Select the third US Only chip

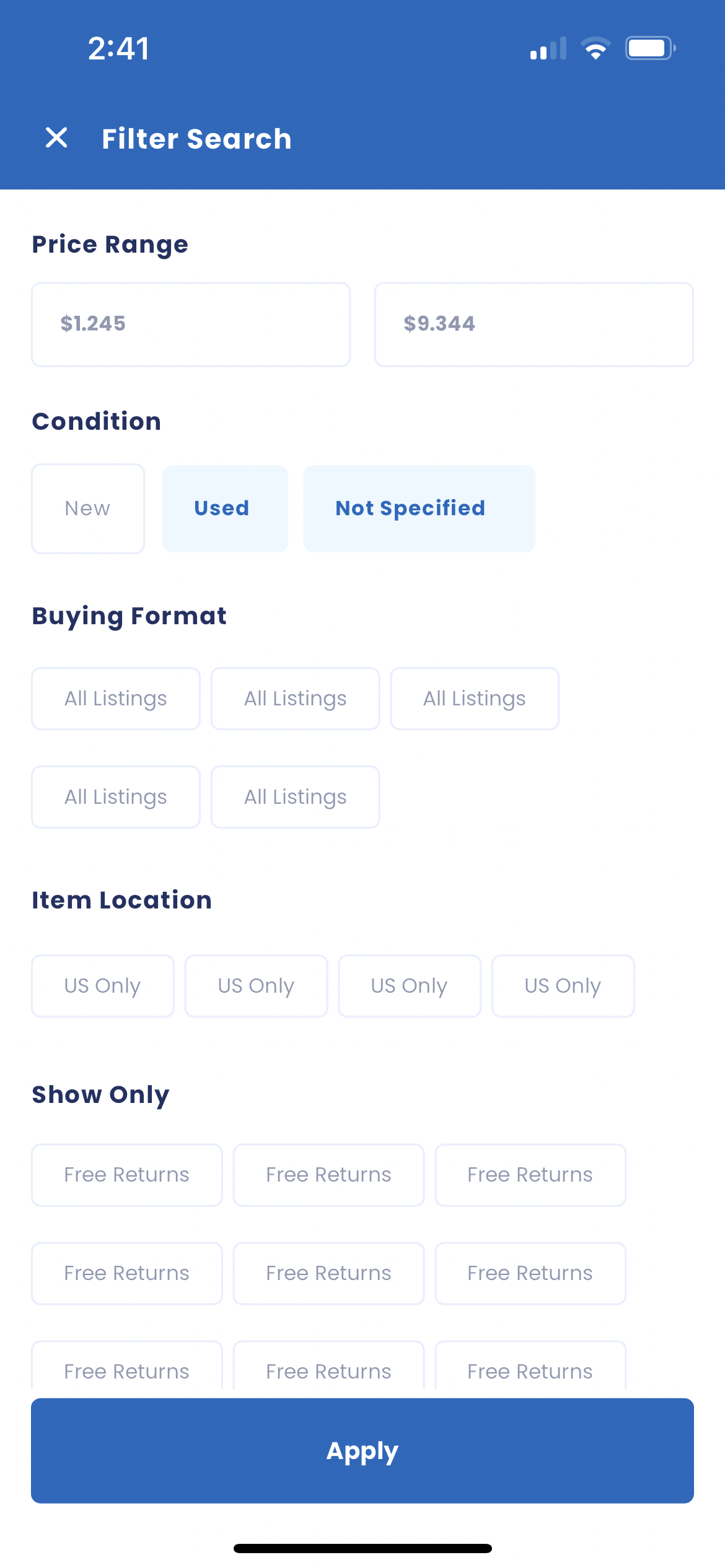point(410,985)
